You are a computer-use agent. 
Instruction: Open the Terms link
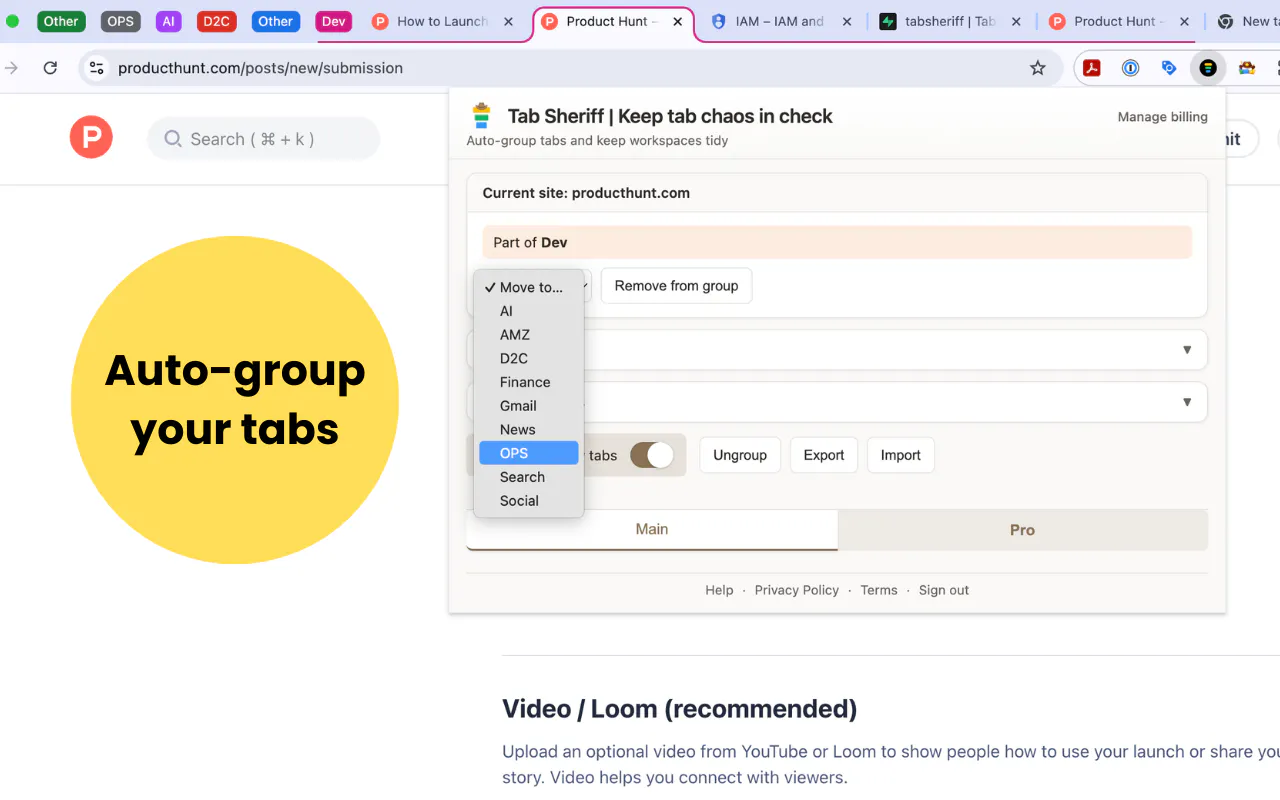(879, 590)
